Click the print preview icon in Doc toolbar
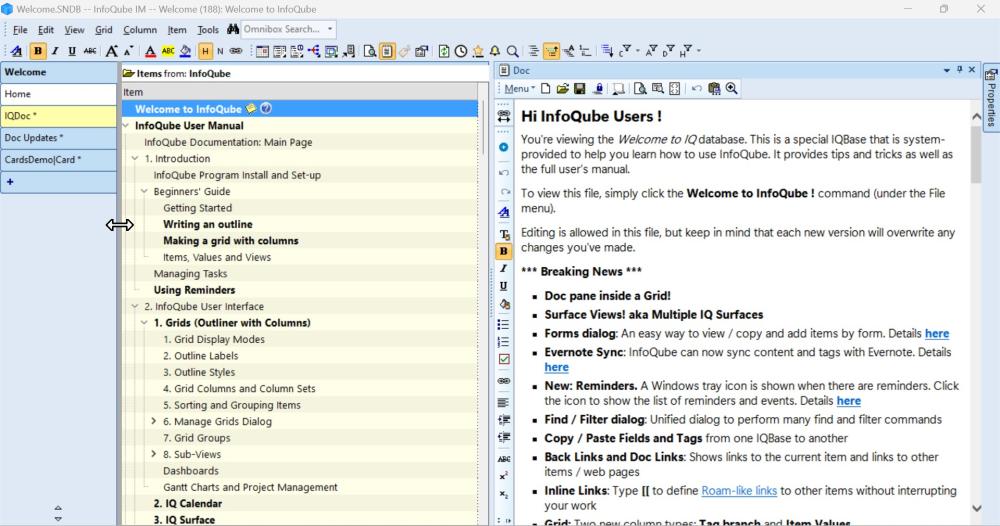This screenshot has width=1000, height=526. tap(640, 89)
